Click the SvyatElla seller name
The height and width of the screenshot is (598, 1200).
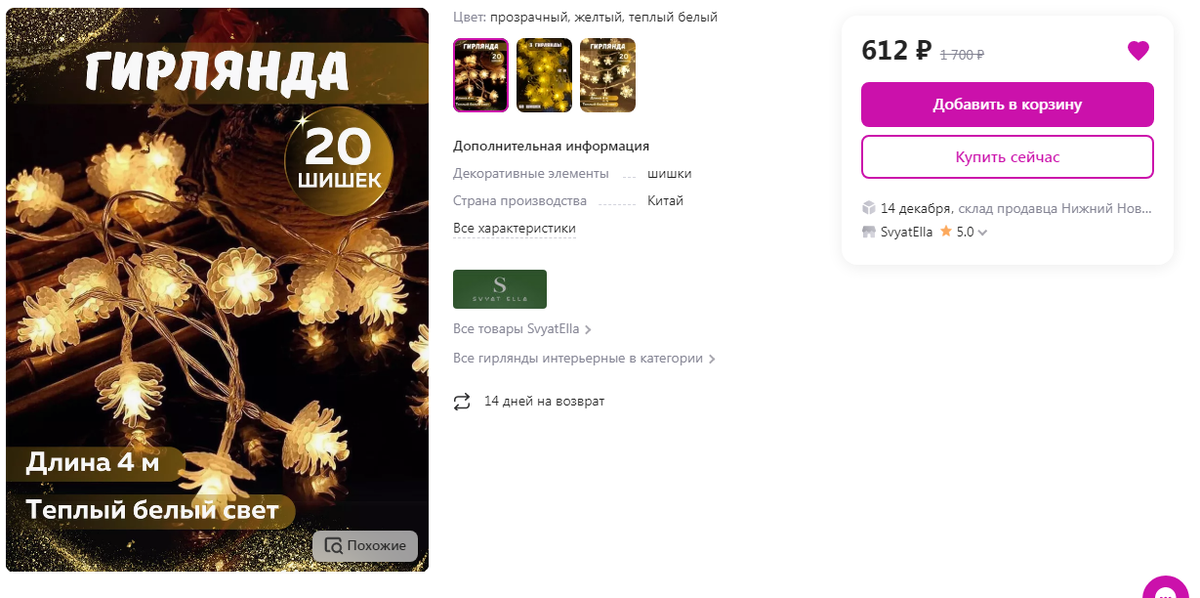(x=907, y=232)
